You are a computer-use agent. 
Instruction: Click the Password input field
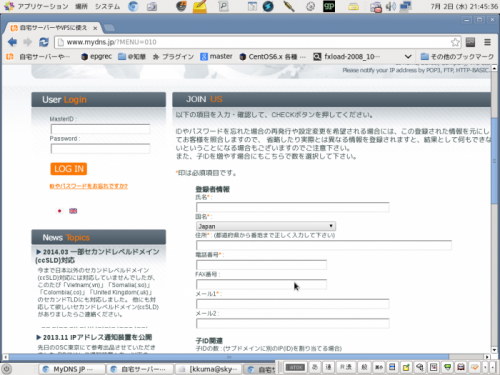pos(100,149)
